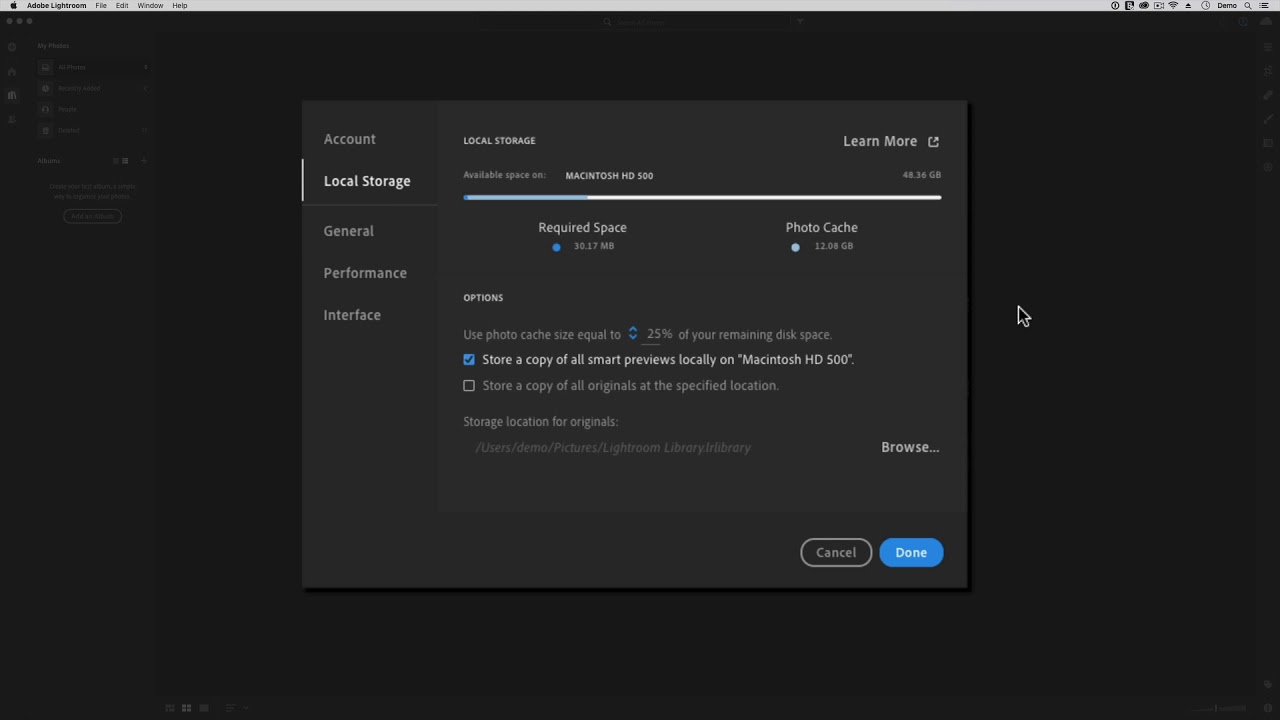This screenshot has height=720, width=1280.
Task: Open the File menu
Action: pos(101,6)
